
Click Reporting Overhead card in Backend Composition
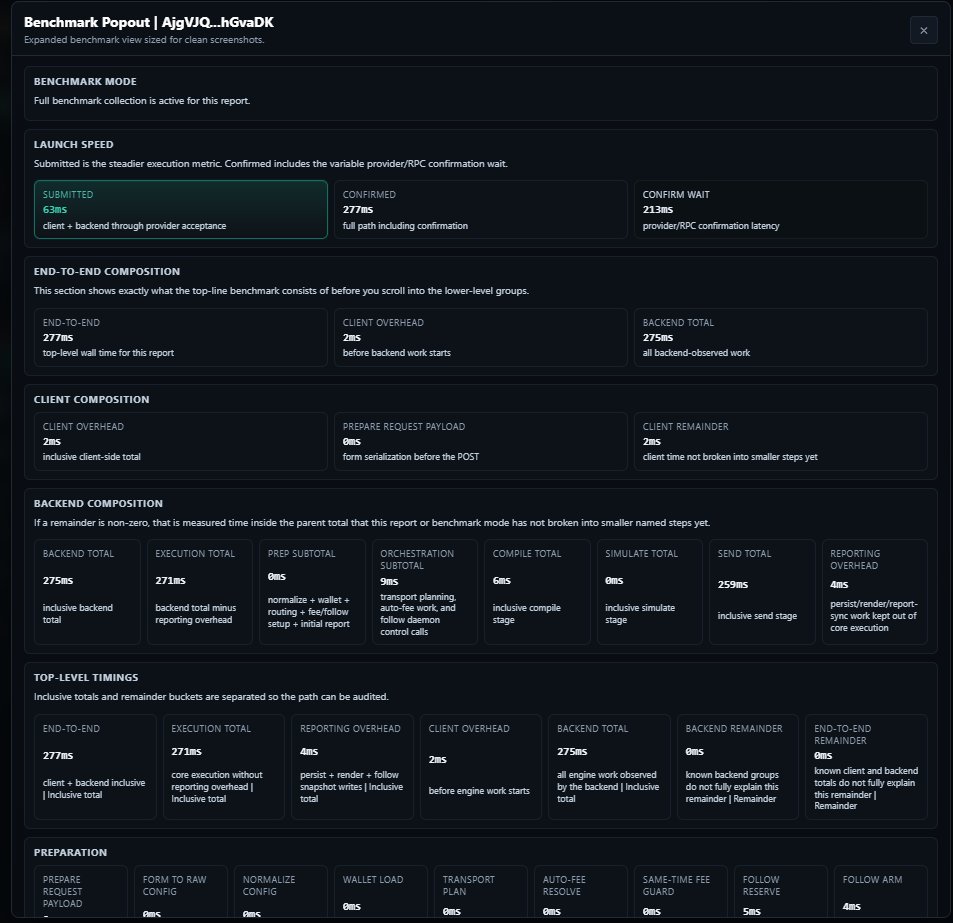(x=875, y=592)
